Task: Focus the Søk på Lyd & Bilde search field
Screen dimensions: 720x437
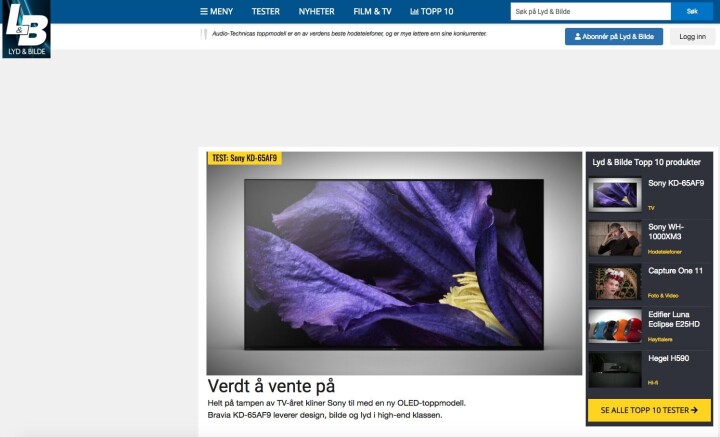Action: (591, 11)
